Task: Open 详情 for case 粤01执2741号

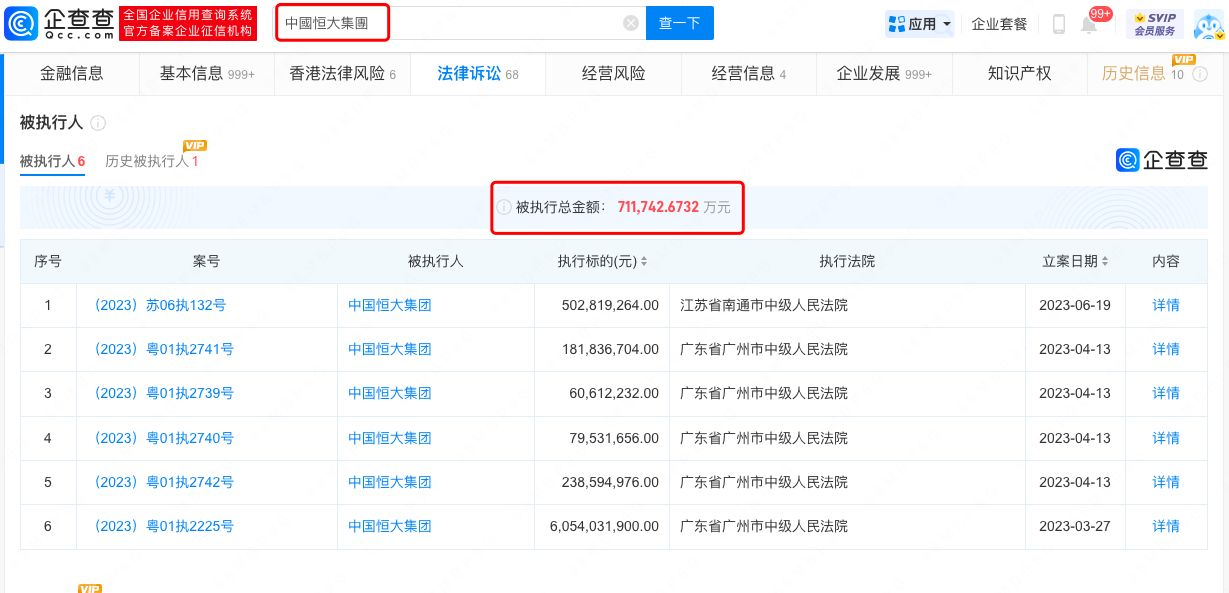Action: 1166,349
